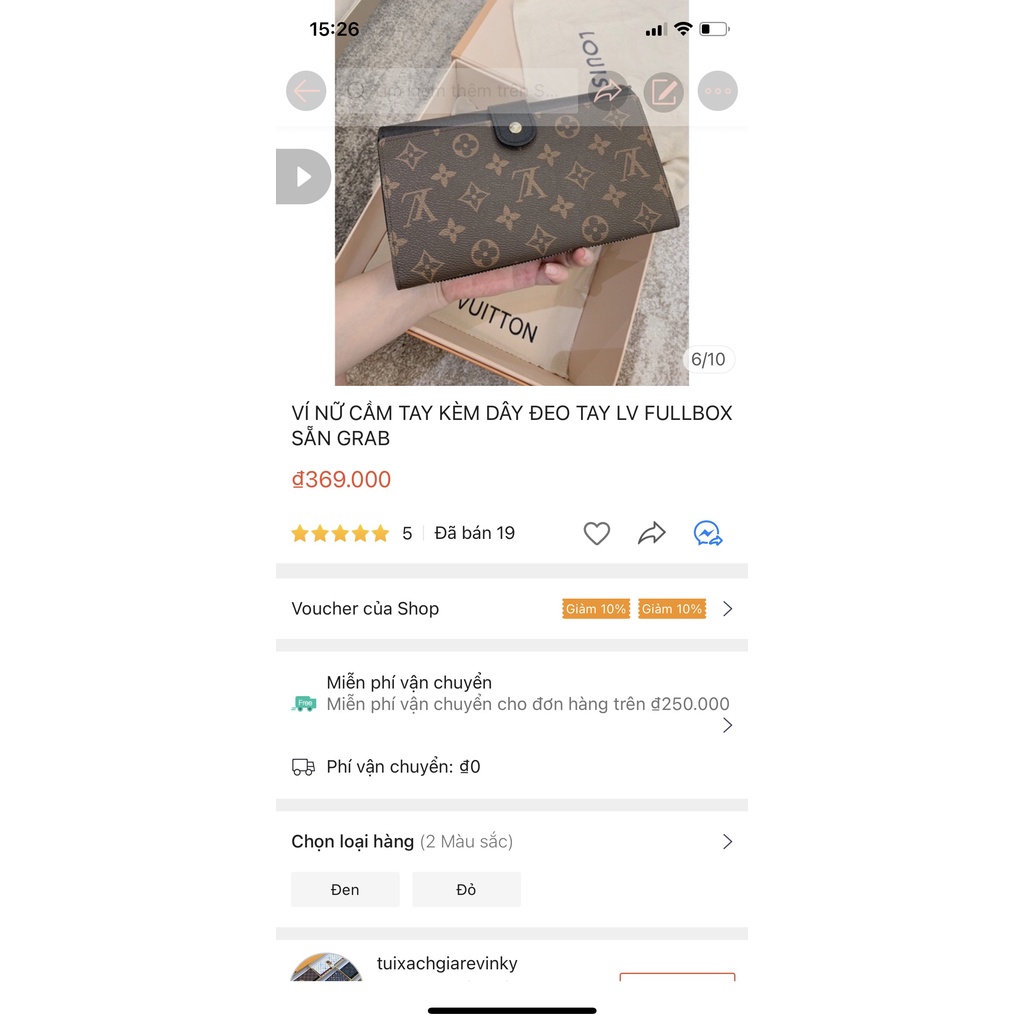1024x1024 pixels.
Task: Tap the back arrow icon
Action: 306,91
